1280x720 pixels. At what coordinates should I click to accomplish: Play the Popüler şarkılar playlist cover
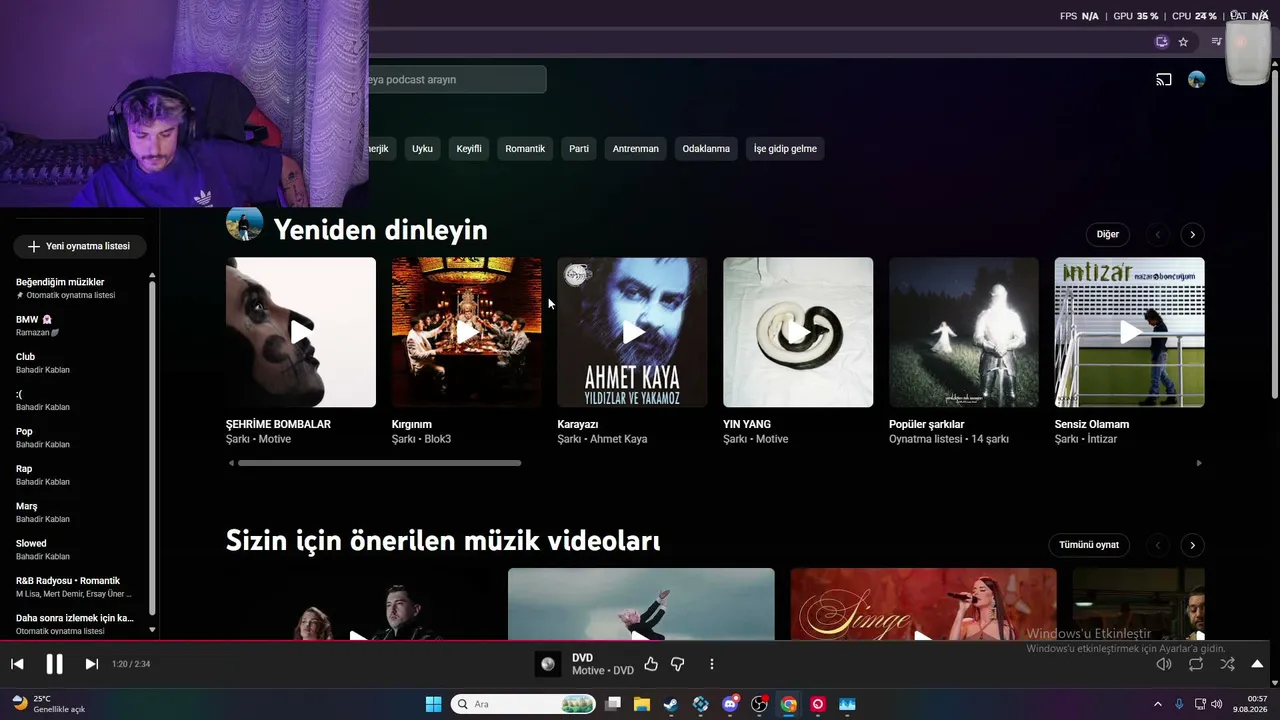tap(964, 332)
